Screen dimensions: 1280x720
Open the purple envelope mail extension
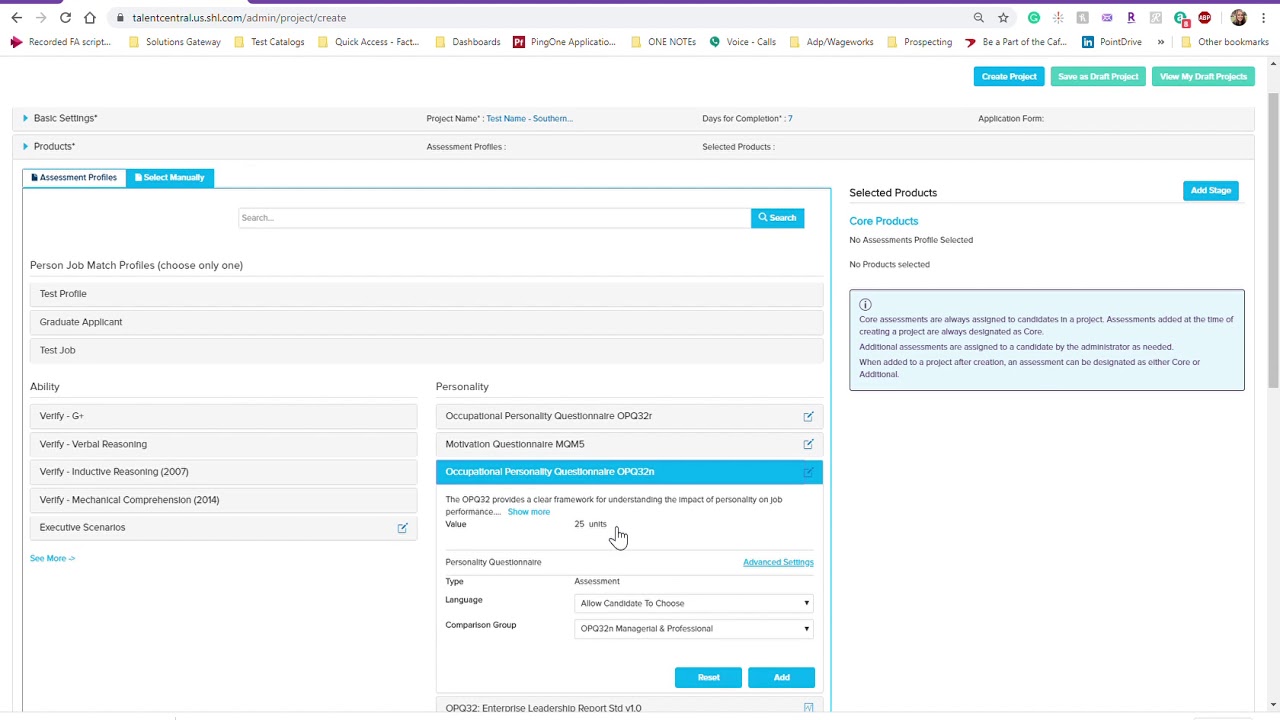1107,18
